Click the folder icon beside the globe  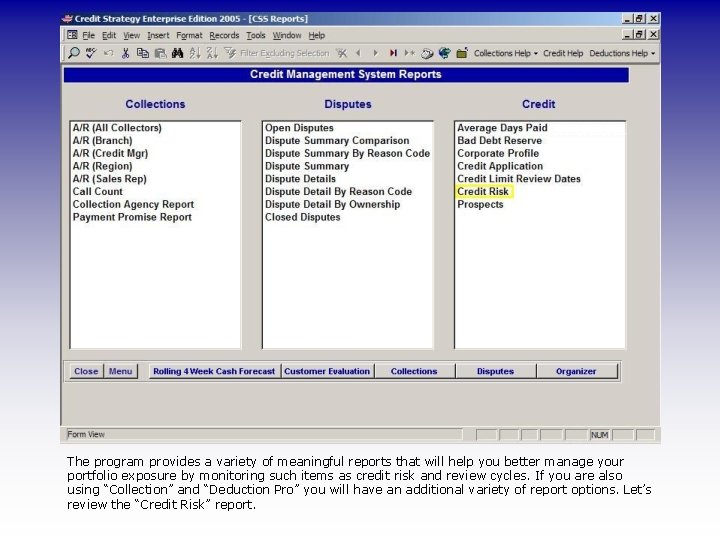tap(462, 53)
